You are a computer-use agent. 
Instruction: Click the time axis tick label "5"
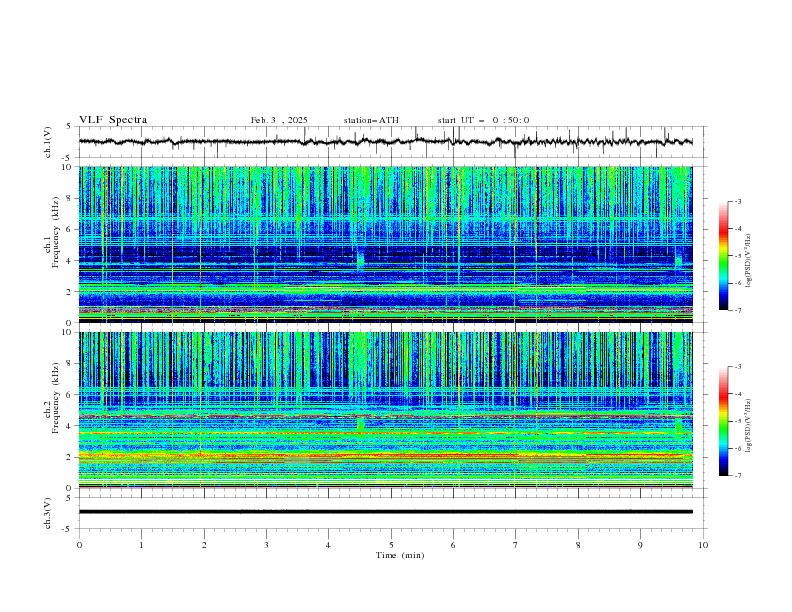[391, 545]
